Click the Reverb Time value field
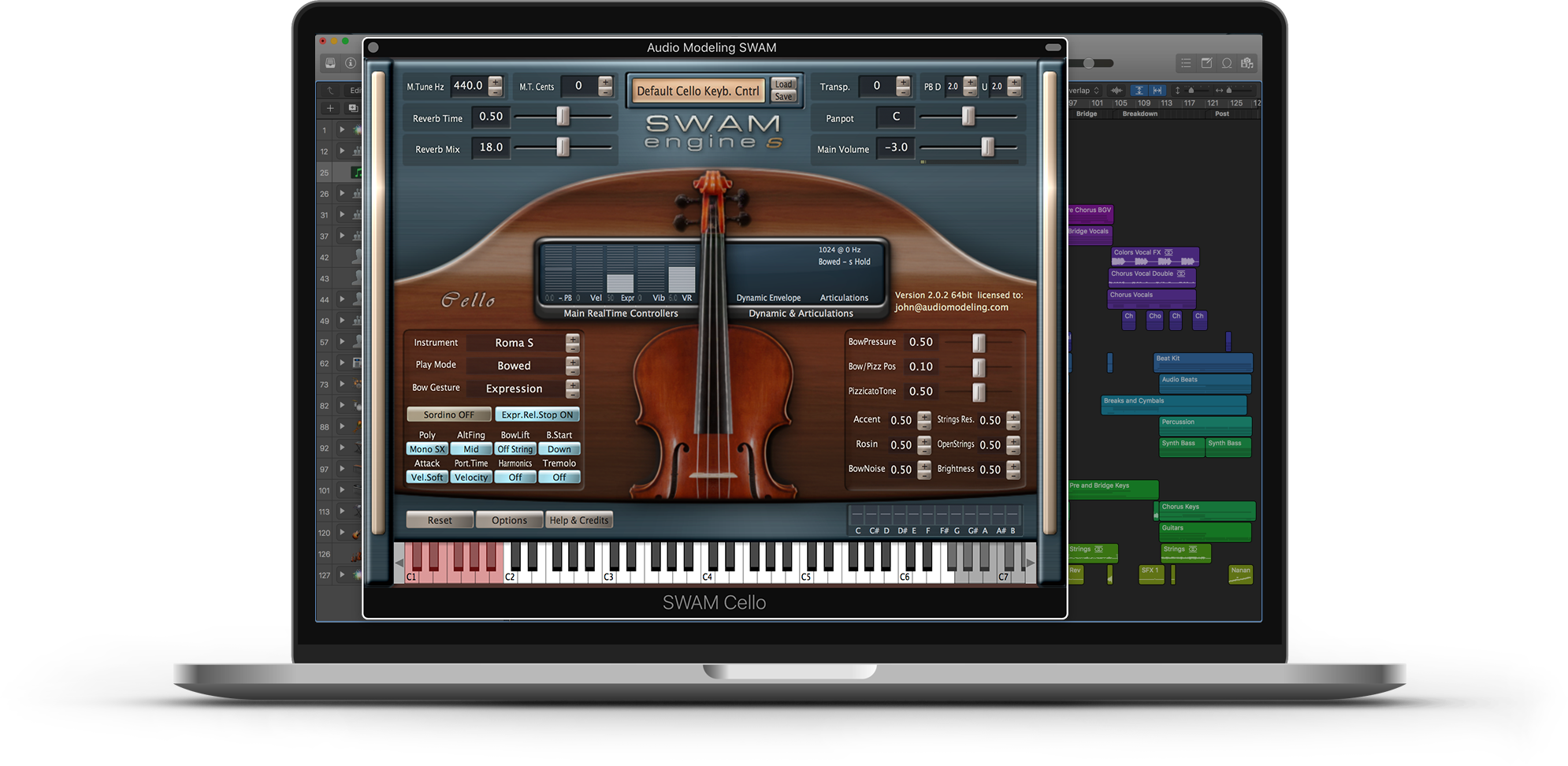Viewport: 1568px width, 766px height. [491, 117]
